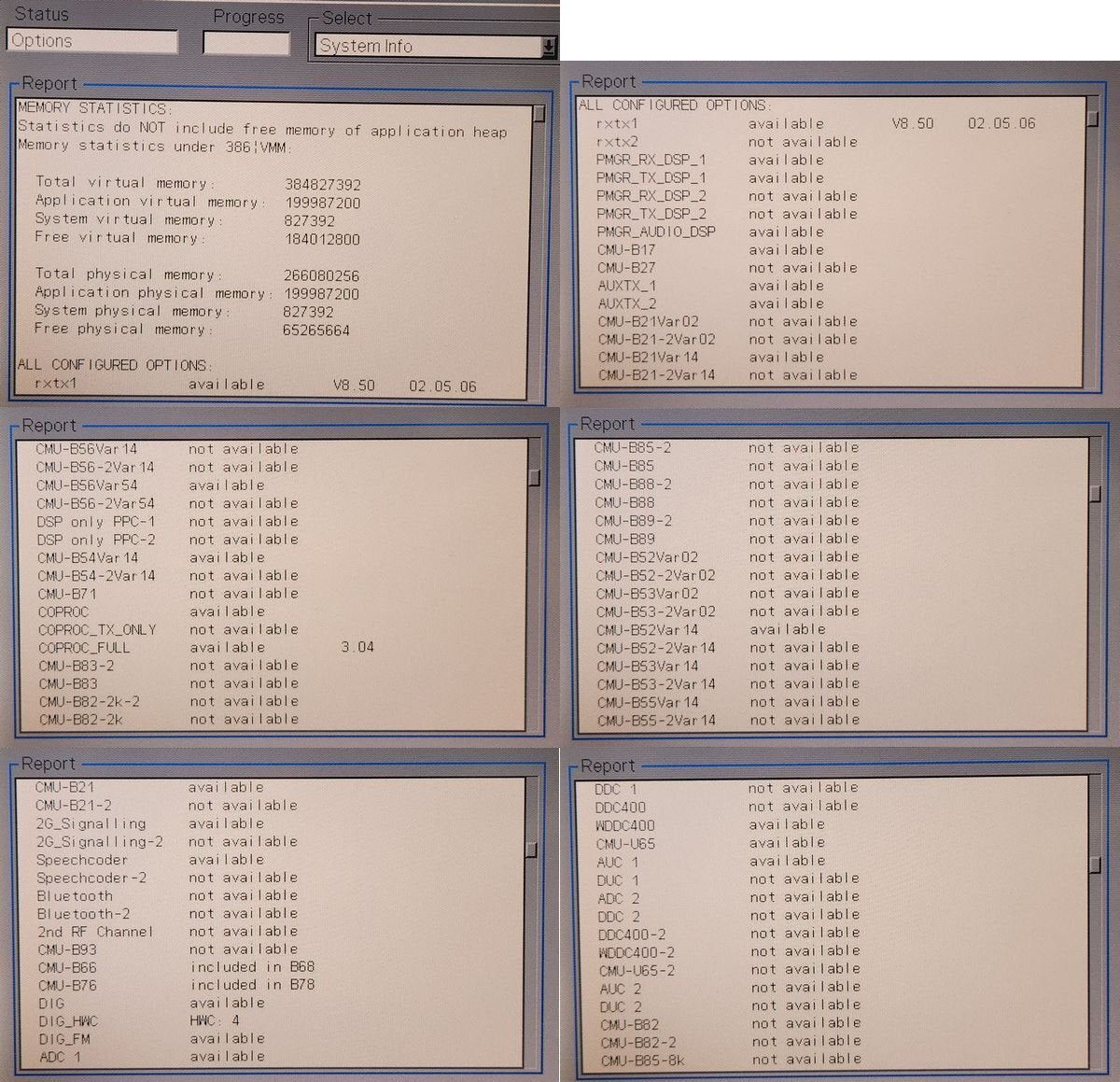Click scrollbar thumb in report listing WDDC400
The image size is (1120, 1082).
[x=1095, y=864]
